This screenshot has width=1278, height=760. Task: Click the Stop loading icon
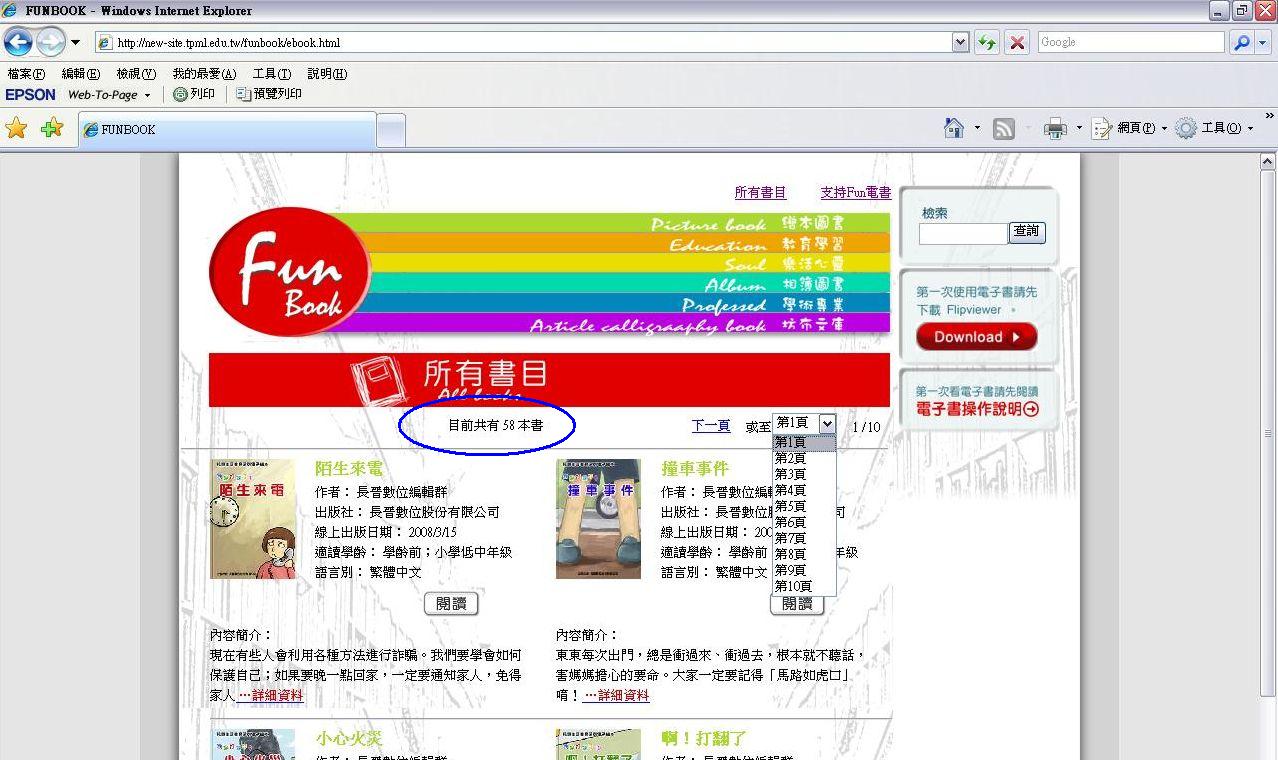point(1017,43)
